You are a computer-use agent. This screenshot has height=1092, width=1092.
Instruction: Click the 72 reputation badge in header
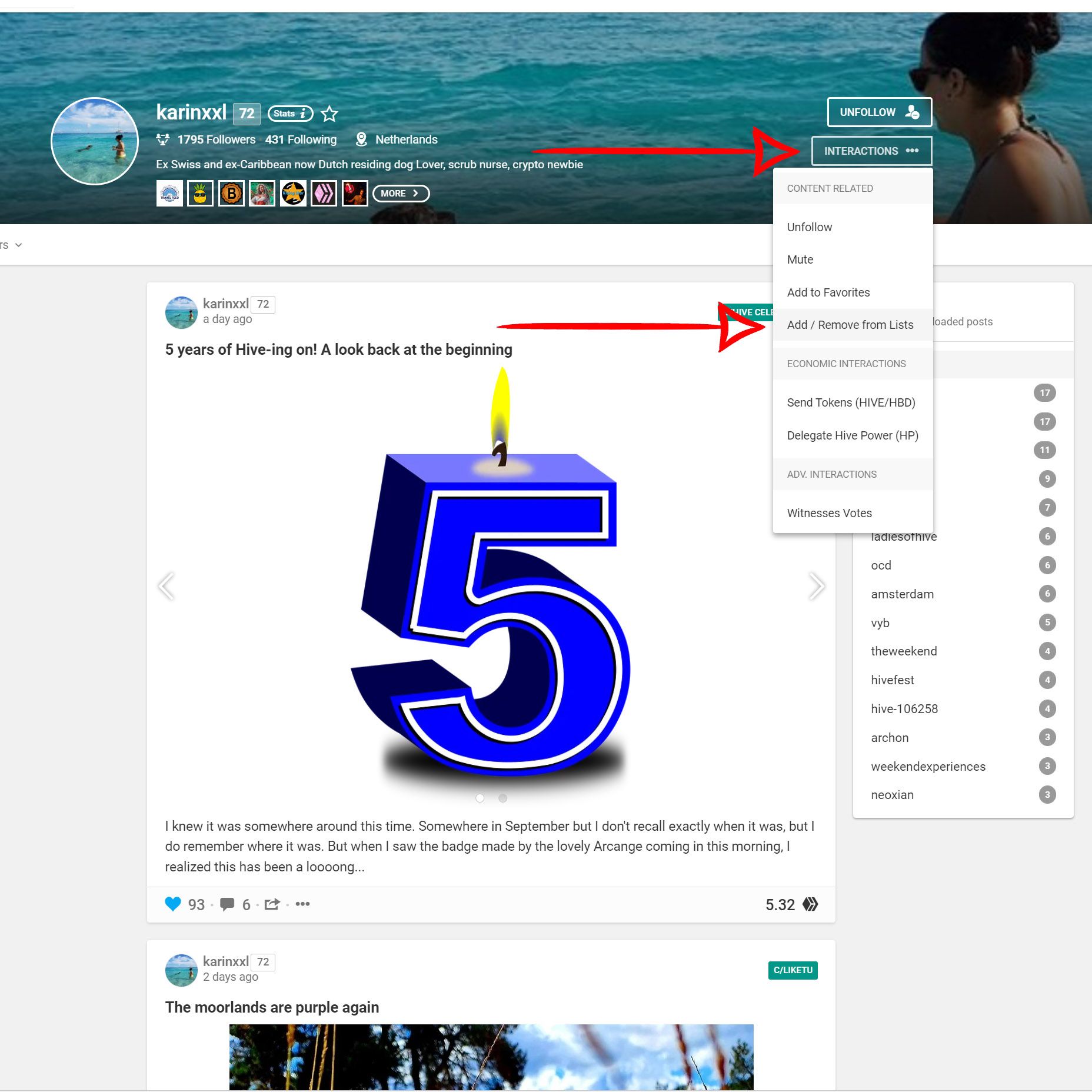[247, 114]
